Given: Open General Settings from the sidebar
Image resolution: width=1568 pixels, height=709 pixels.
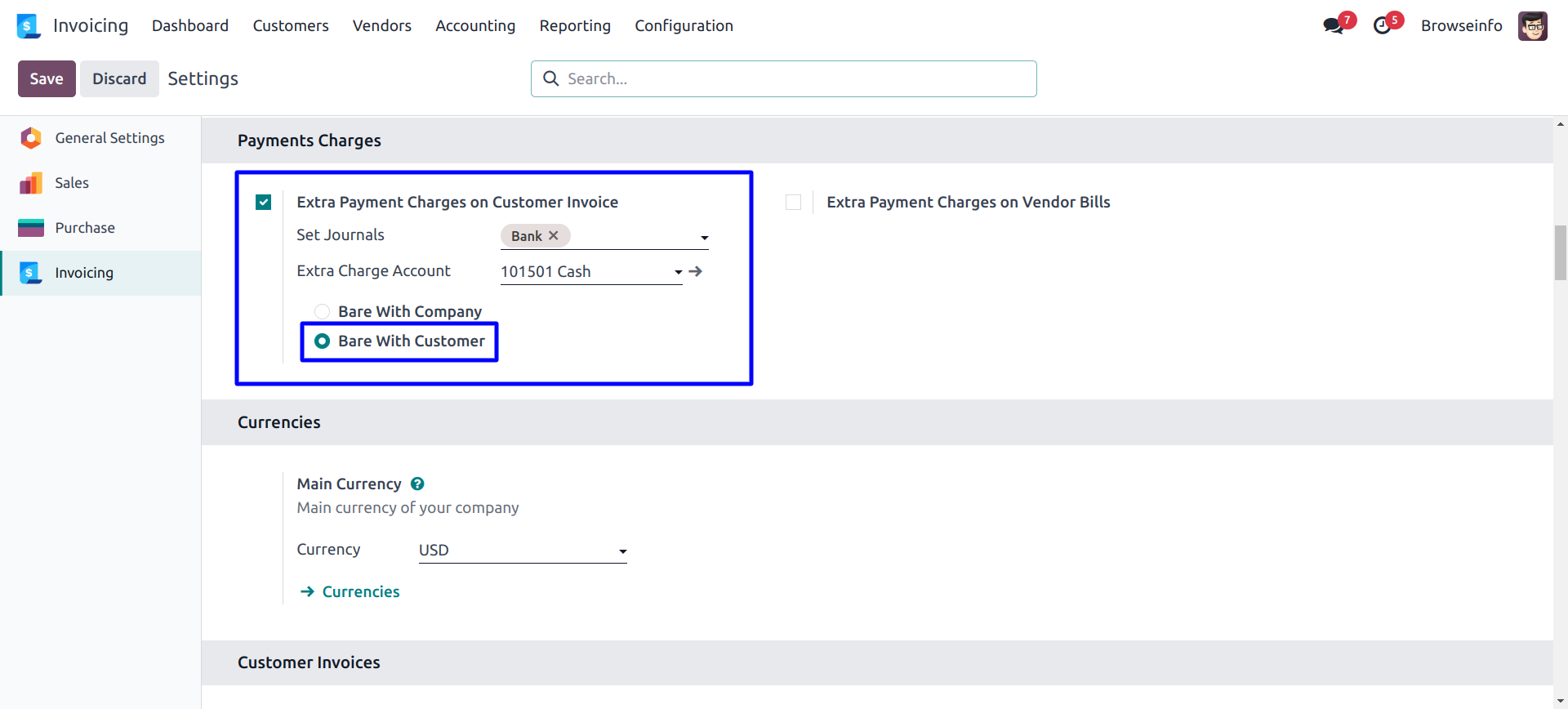Looking at the screenshot, I should (109, 138).
